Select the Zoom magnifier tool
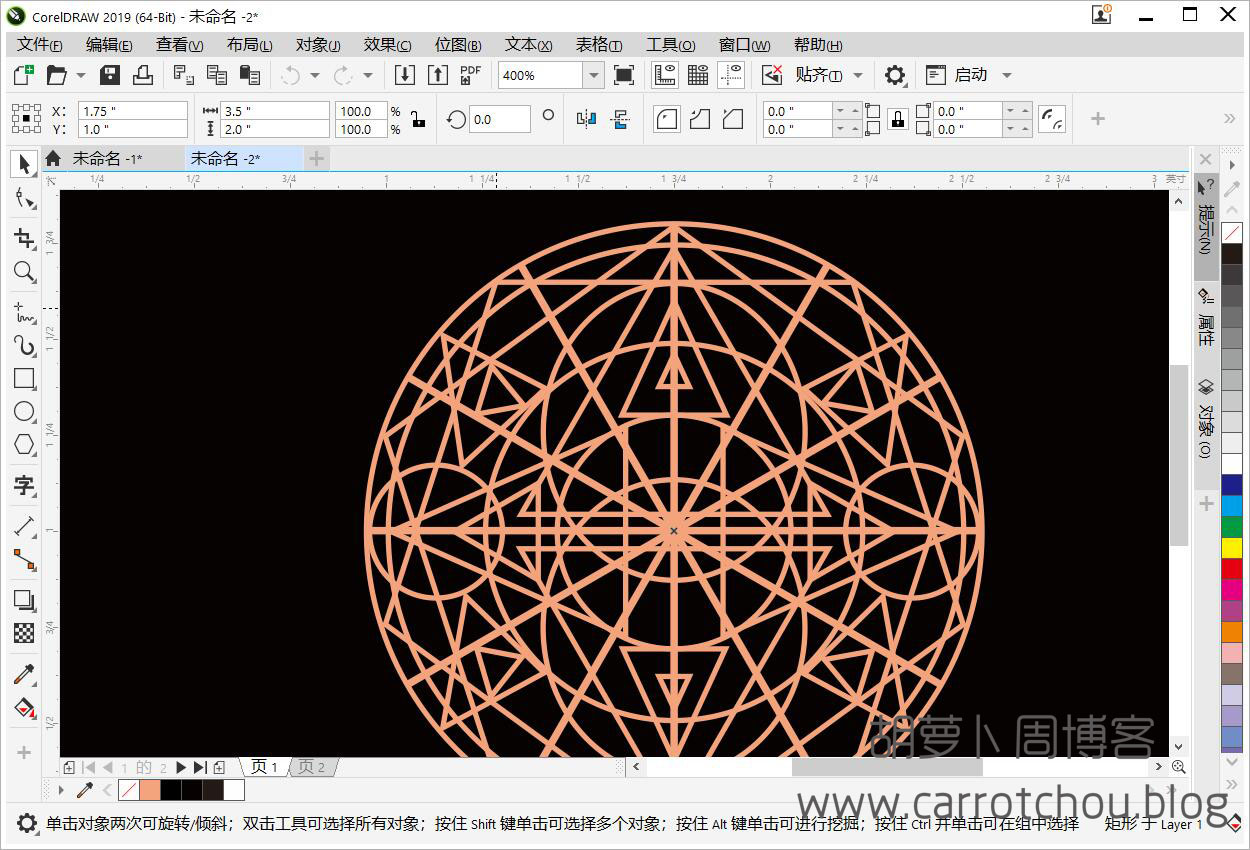1250x850 pixels. click(25, 272)
